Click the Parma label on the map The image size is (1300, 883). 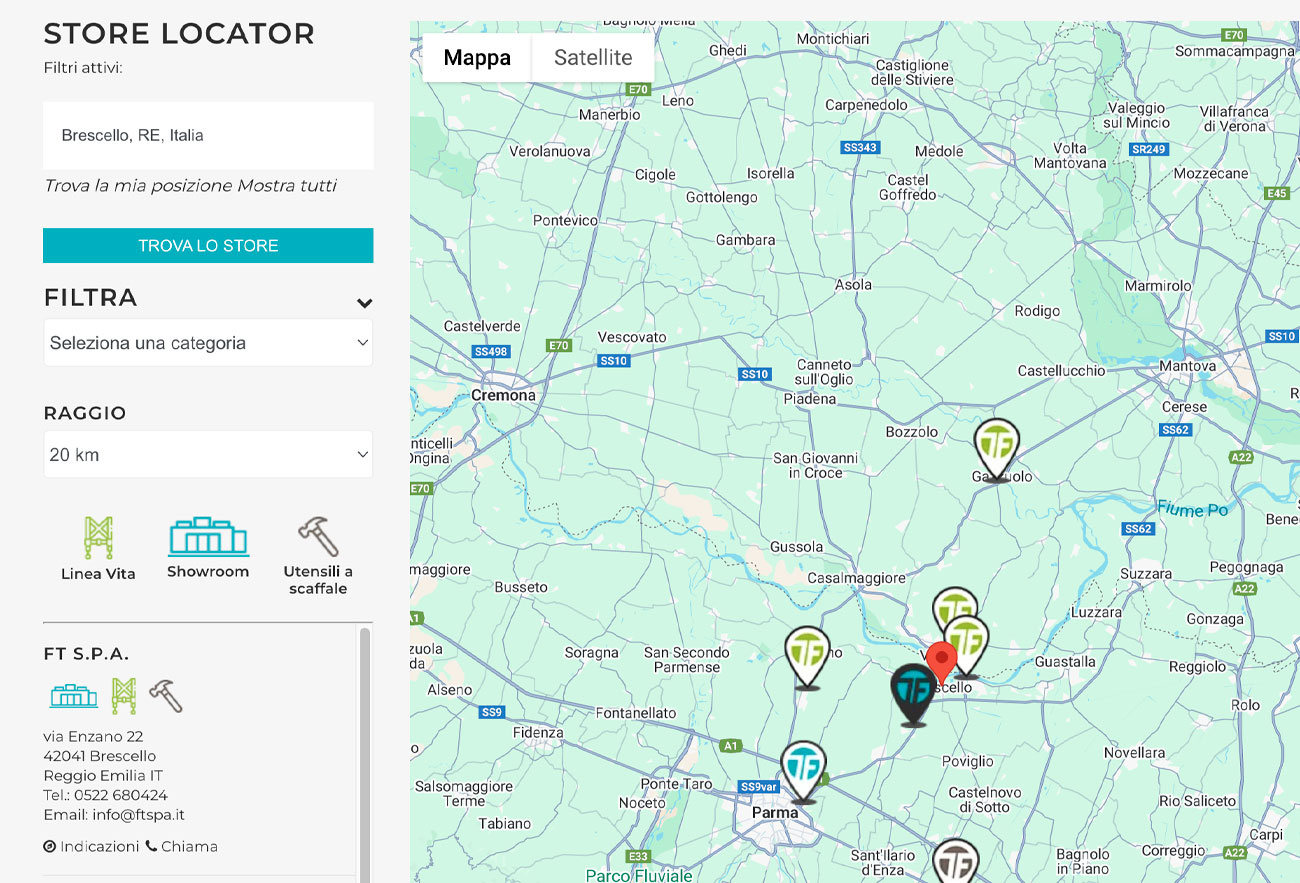[x=775, y=812]
